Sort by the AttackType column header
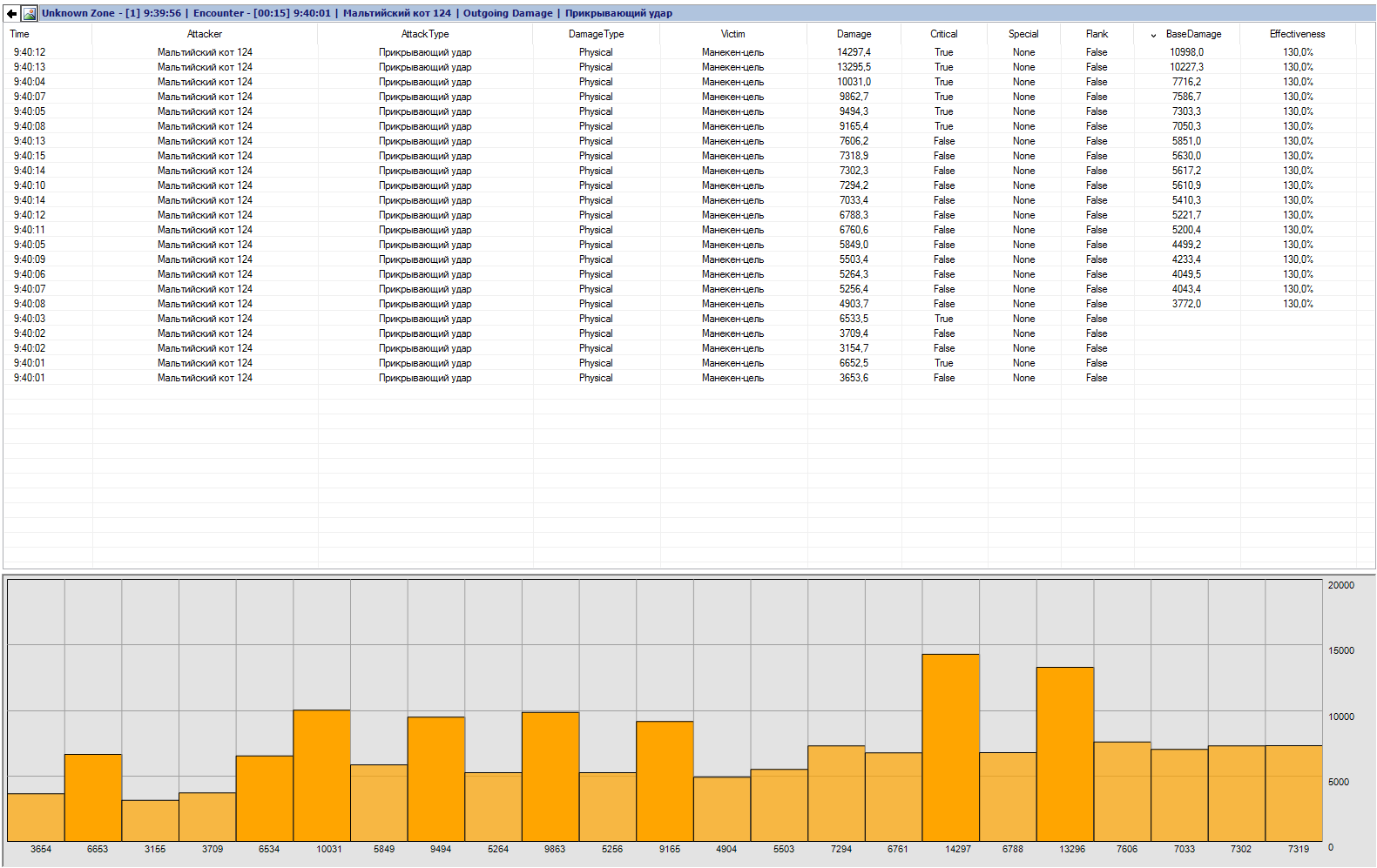Viewport: 1377px width, 868px height. coord(425,34)
